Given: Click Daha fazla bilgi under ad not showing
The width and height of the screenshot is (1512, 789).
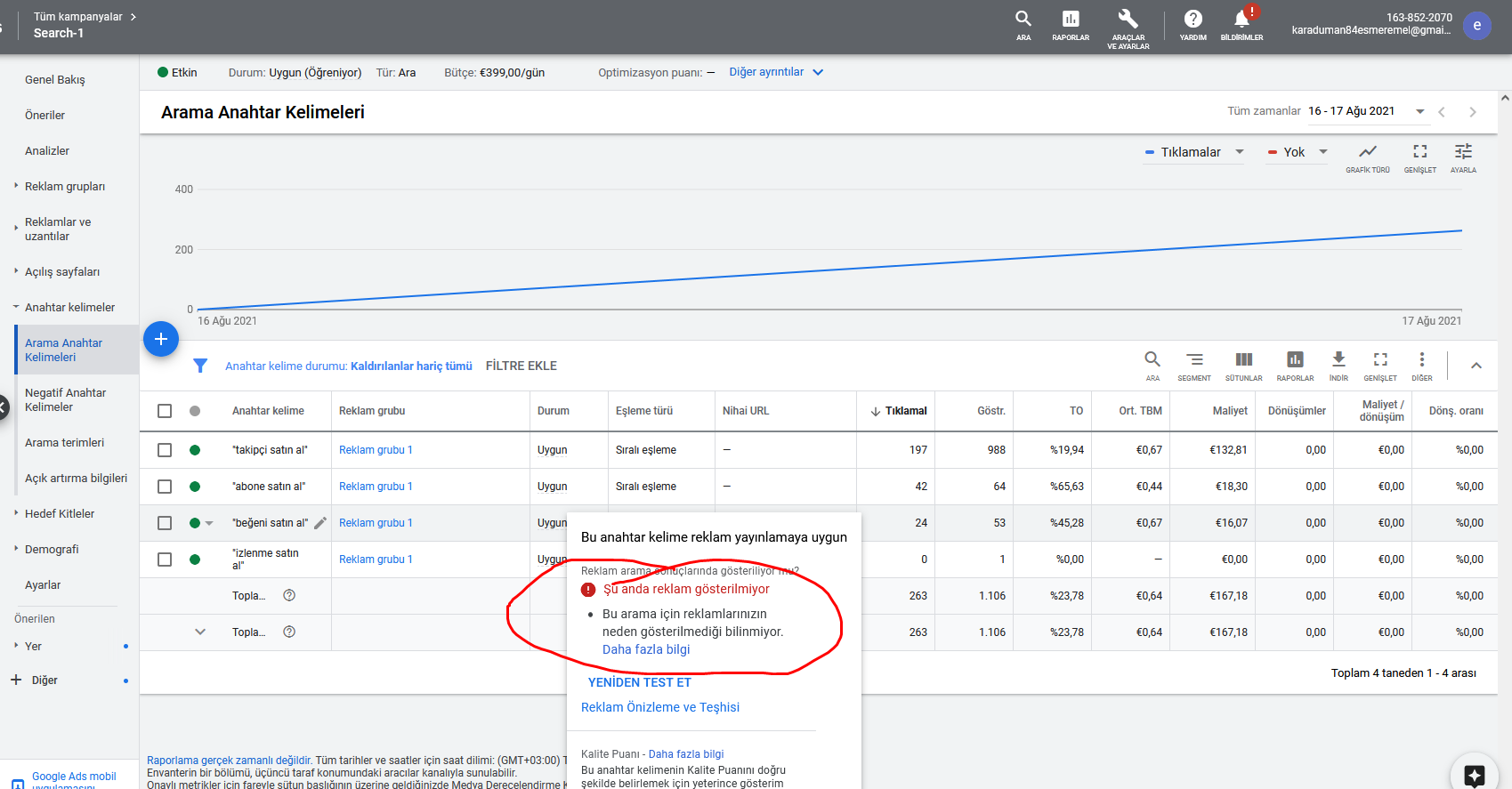Looking at the screenshot, I should 646,649.
